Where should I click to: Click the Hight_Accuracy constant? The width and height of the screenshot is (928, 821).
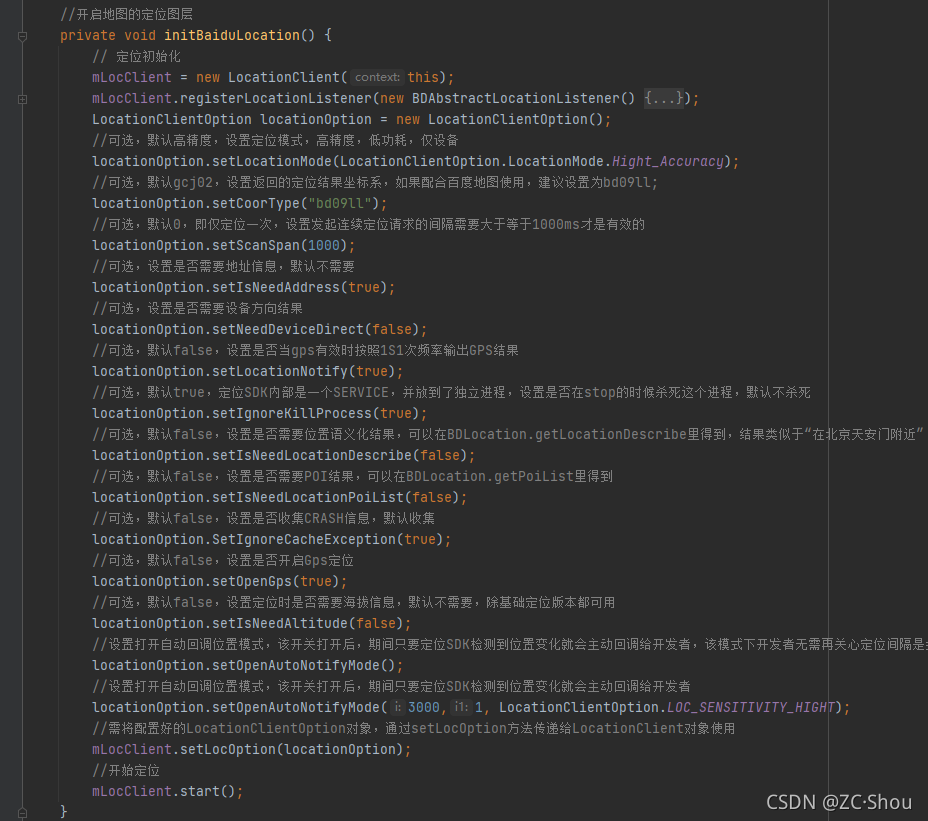pos(668,162)
